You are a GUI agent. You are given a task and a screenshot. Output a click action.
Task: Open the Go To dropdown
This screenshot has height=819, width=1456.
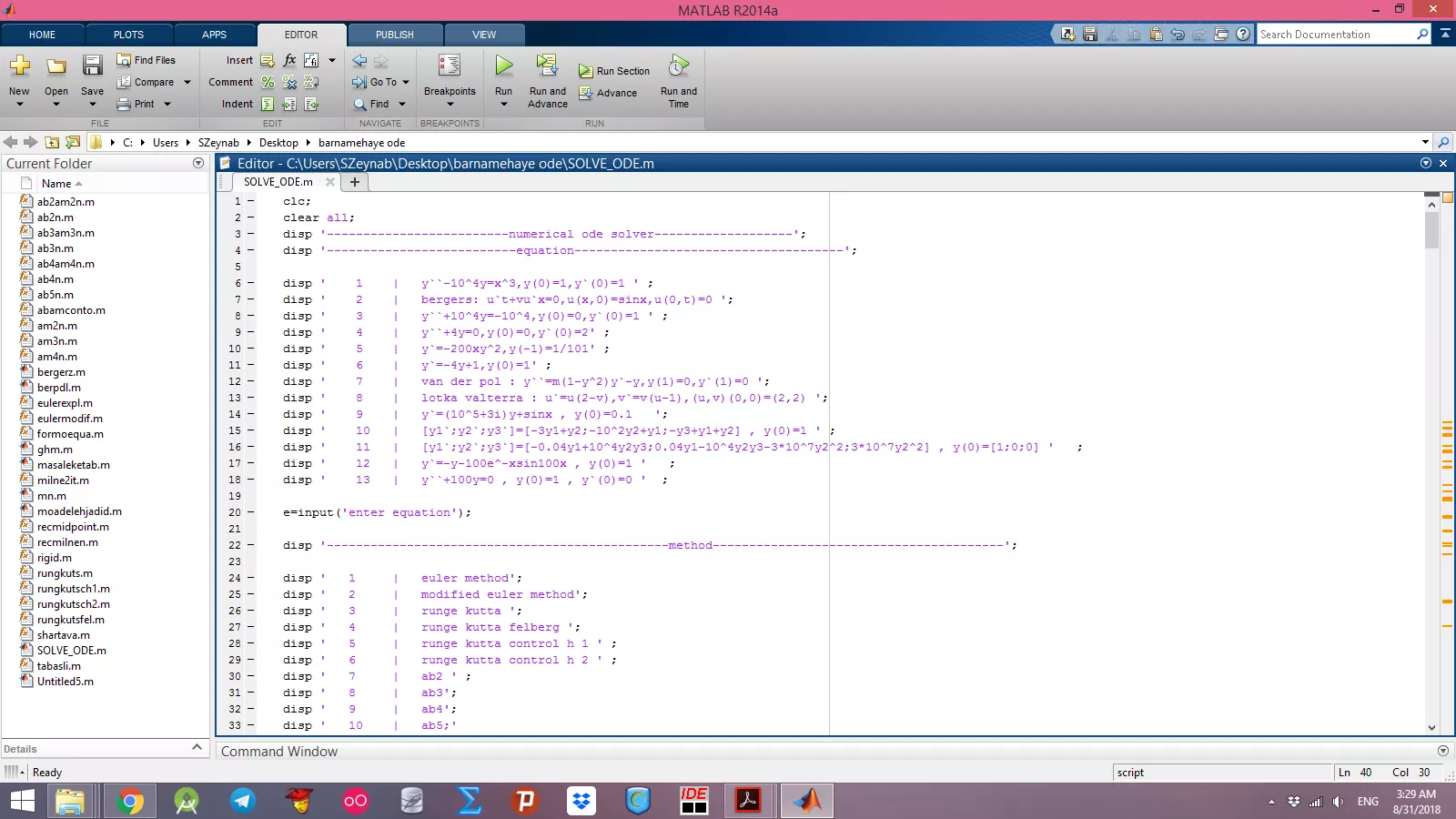point(406,82)
